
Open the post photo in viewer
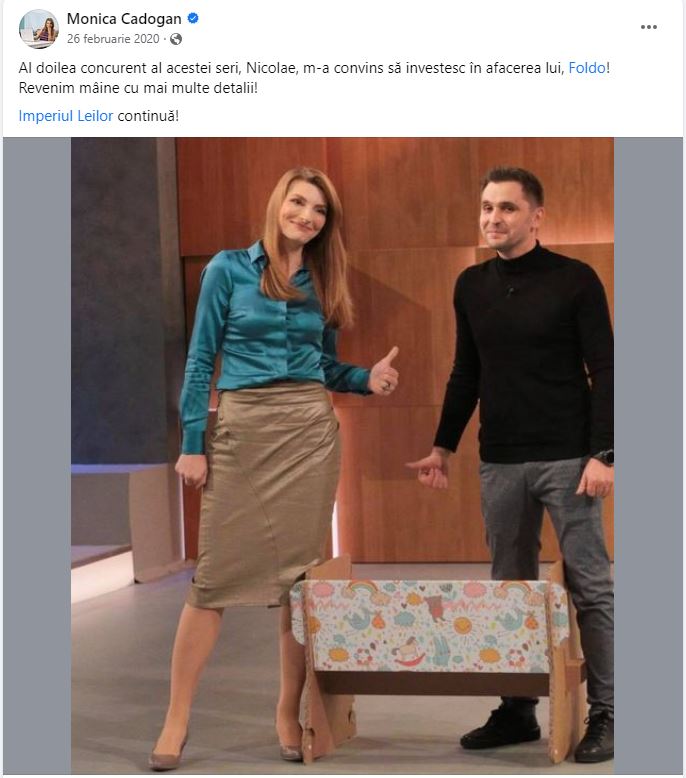click(342, 455)
